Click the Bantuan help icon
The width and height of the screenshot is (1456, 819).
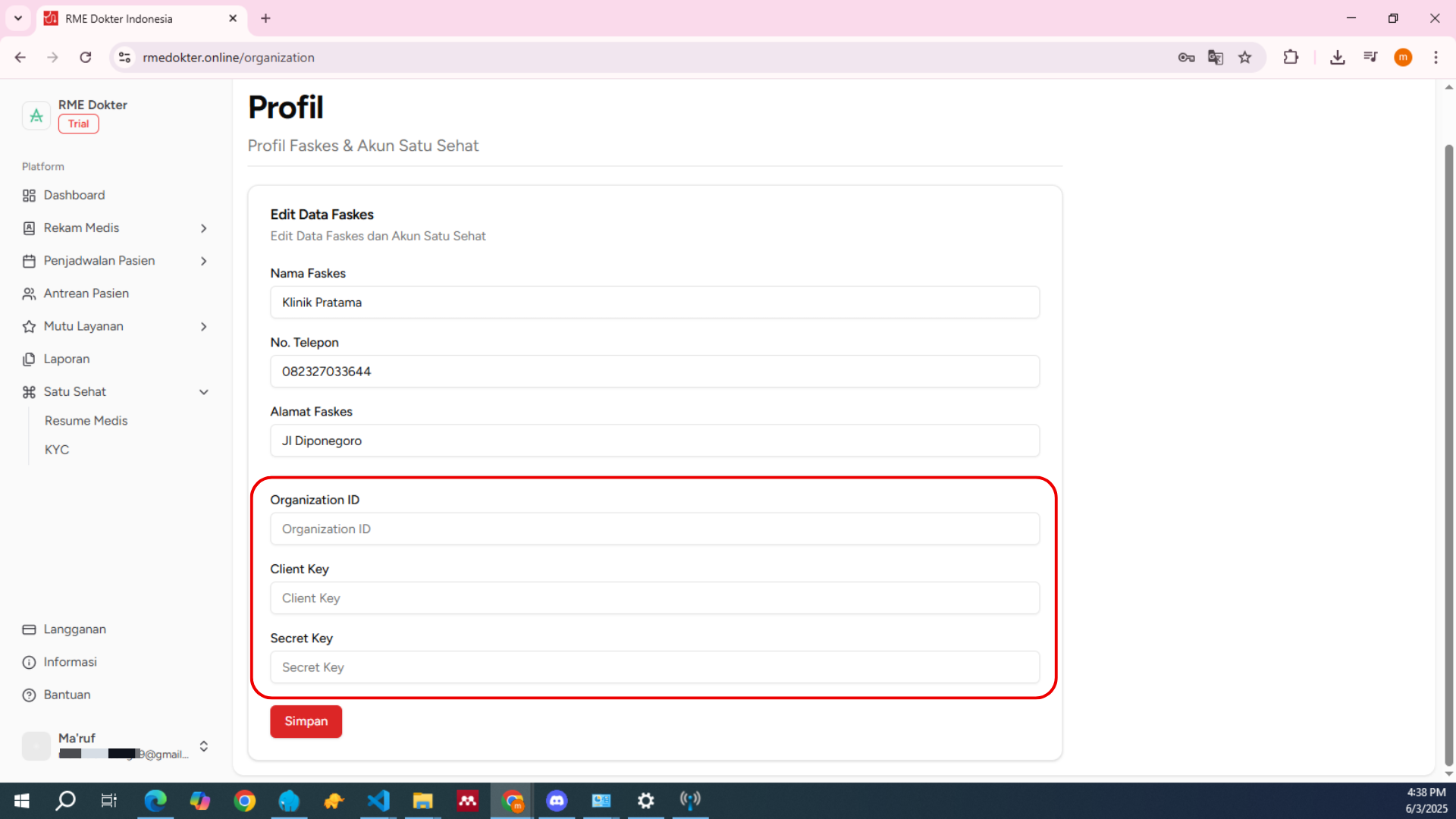tap(29, 695)
